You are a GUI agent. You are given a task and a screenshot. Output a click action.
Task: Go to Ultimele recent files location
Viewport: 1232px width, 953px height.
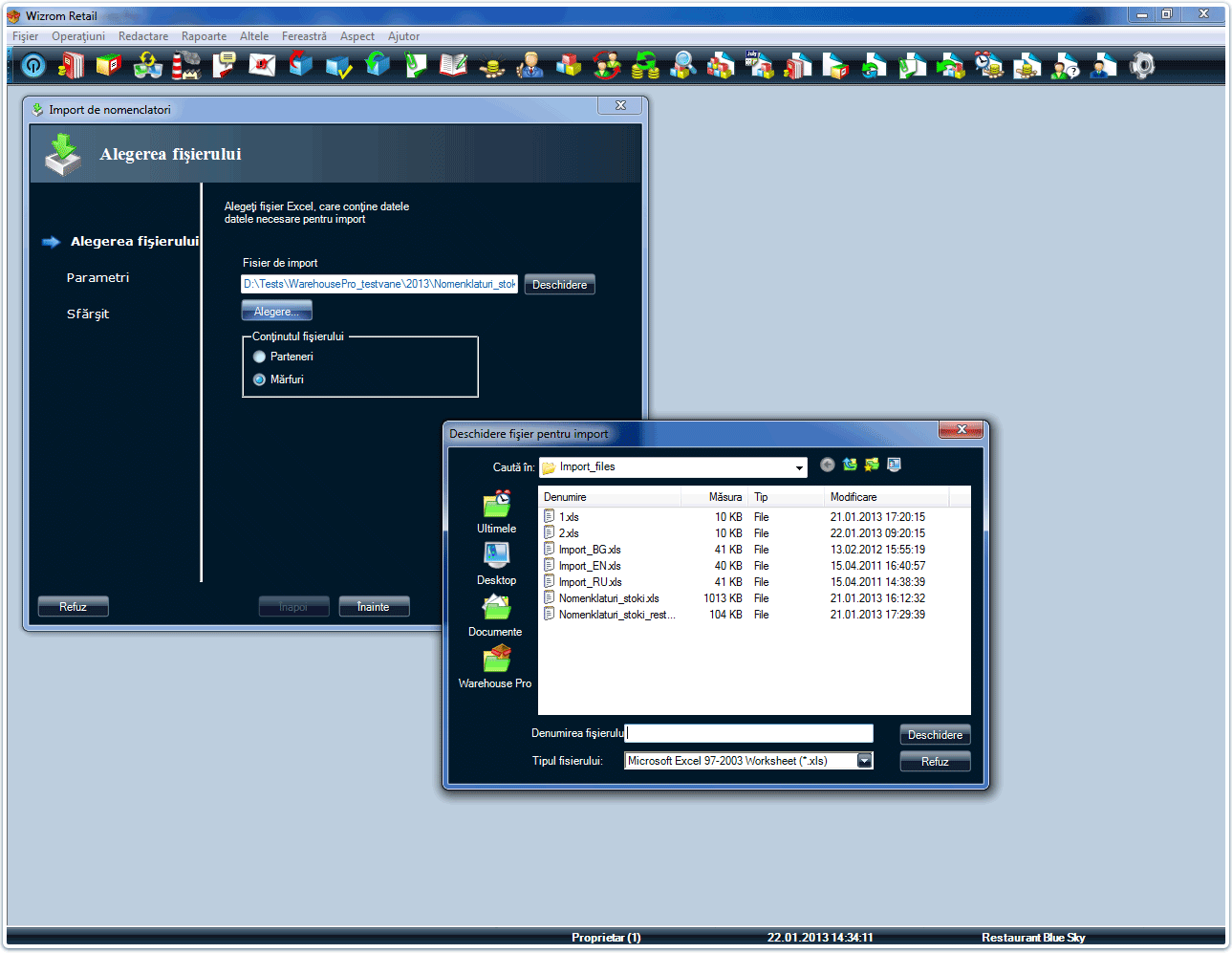pyautogui.click(x=496, y=512)
